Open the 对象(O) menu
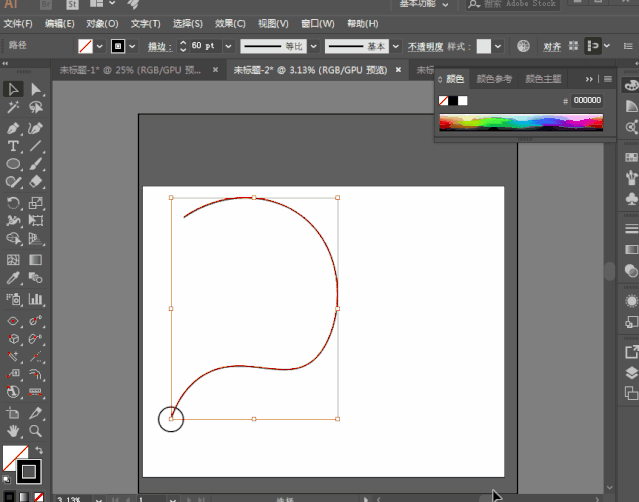639x502 pixels. coord(102,24)
